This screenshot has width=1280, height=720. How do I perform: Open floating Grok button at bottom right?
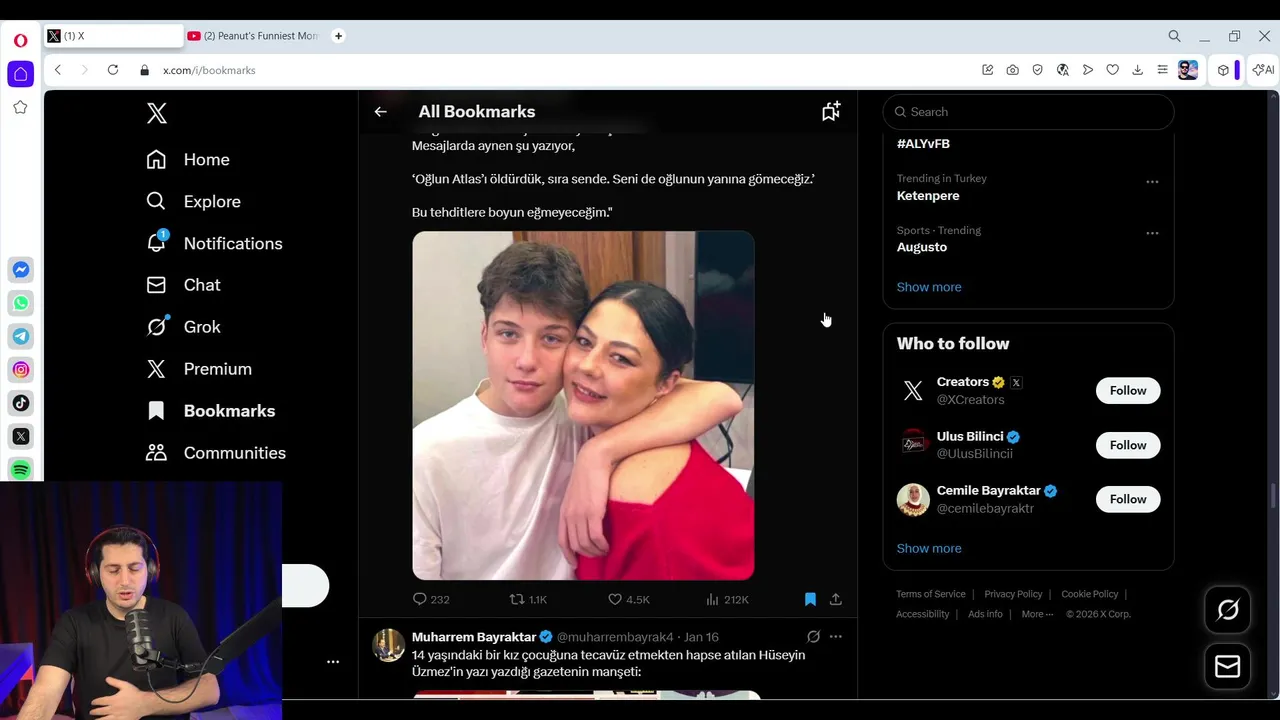point(1228,610)
